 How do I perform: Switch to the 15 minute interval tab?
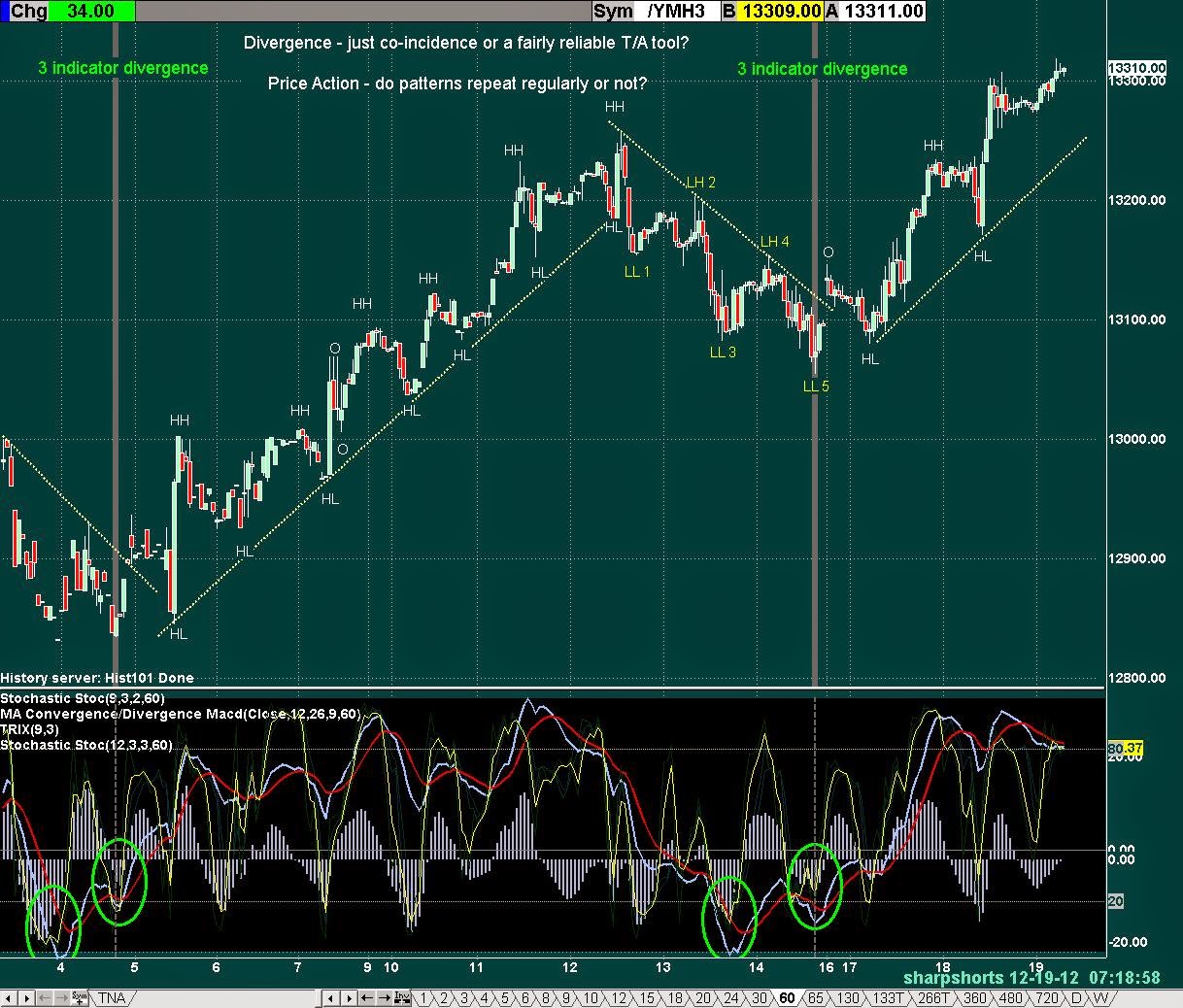point(647,998)
